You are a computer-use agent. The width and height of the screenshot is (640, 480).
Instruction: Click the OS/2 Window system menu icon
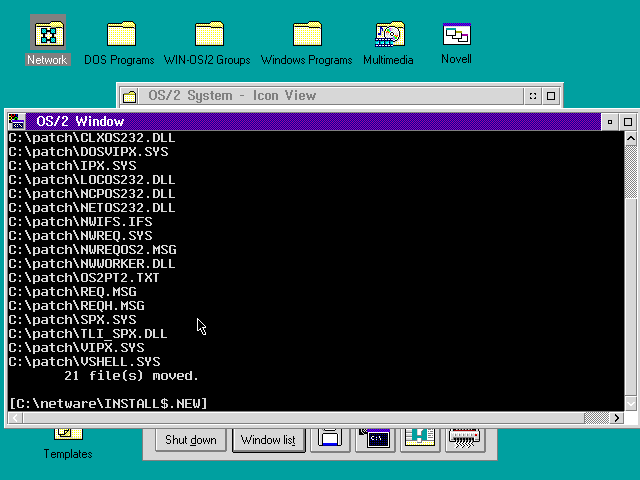pos(17,122)
